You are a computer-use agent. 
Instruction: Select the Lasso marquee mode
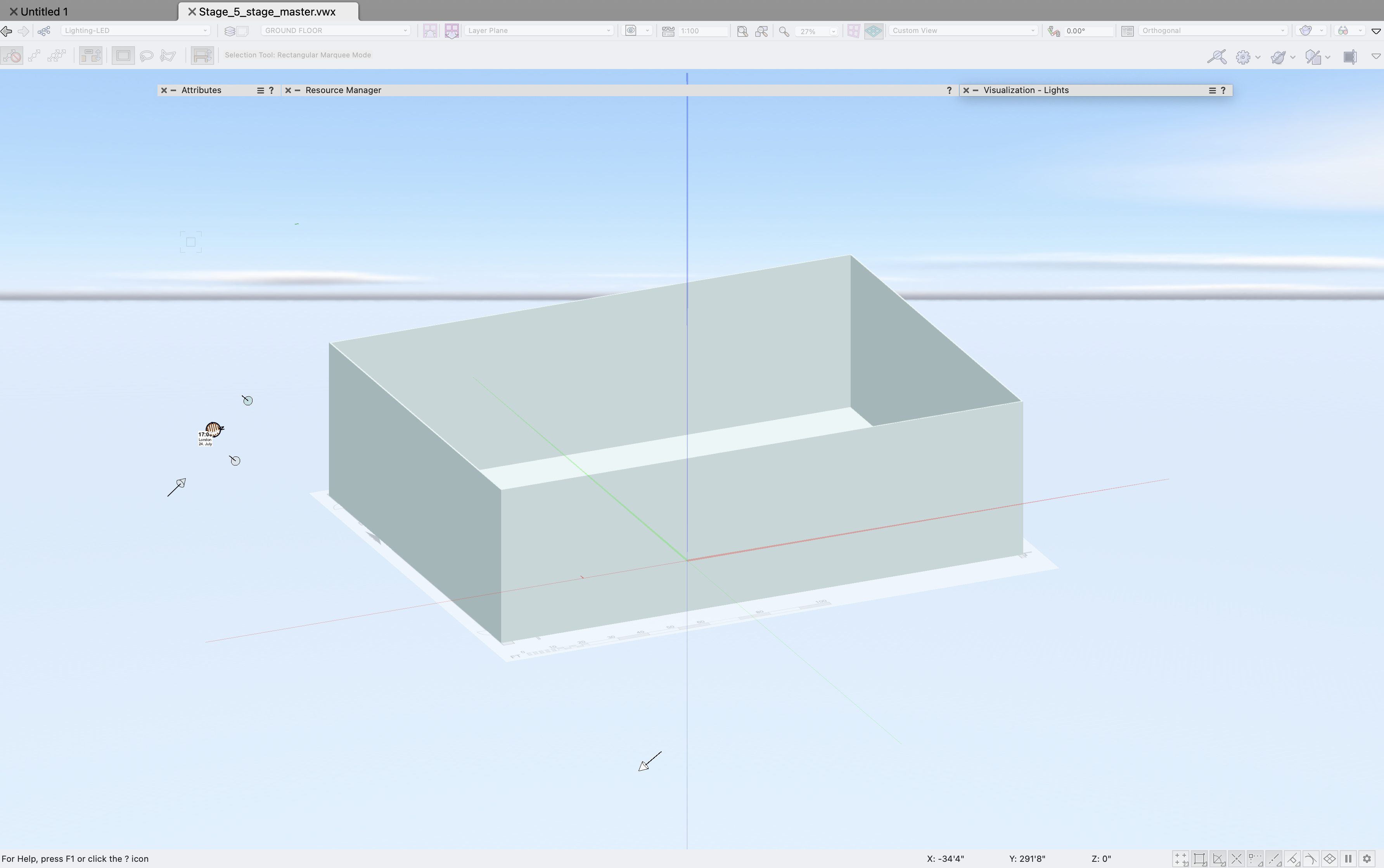[x=147, y=55]
